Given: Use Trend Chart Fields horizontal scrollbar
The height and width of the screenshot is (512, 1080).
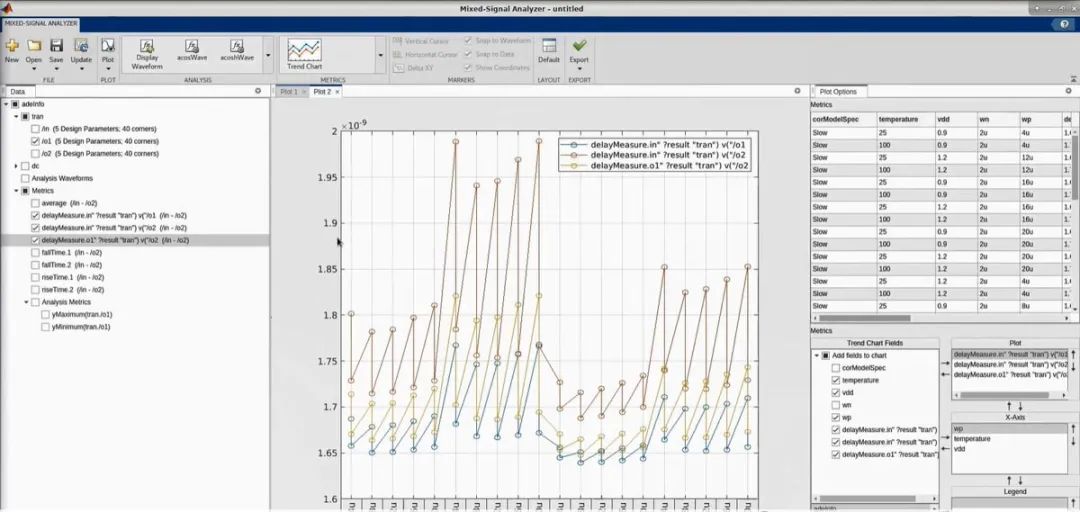Looking at the screenshot, I should click(866, 498).
